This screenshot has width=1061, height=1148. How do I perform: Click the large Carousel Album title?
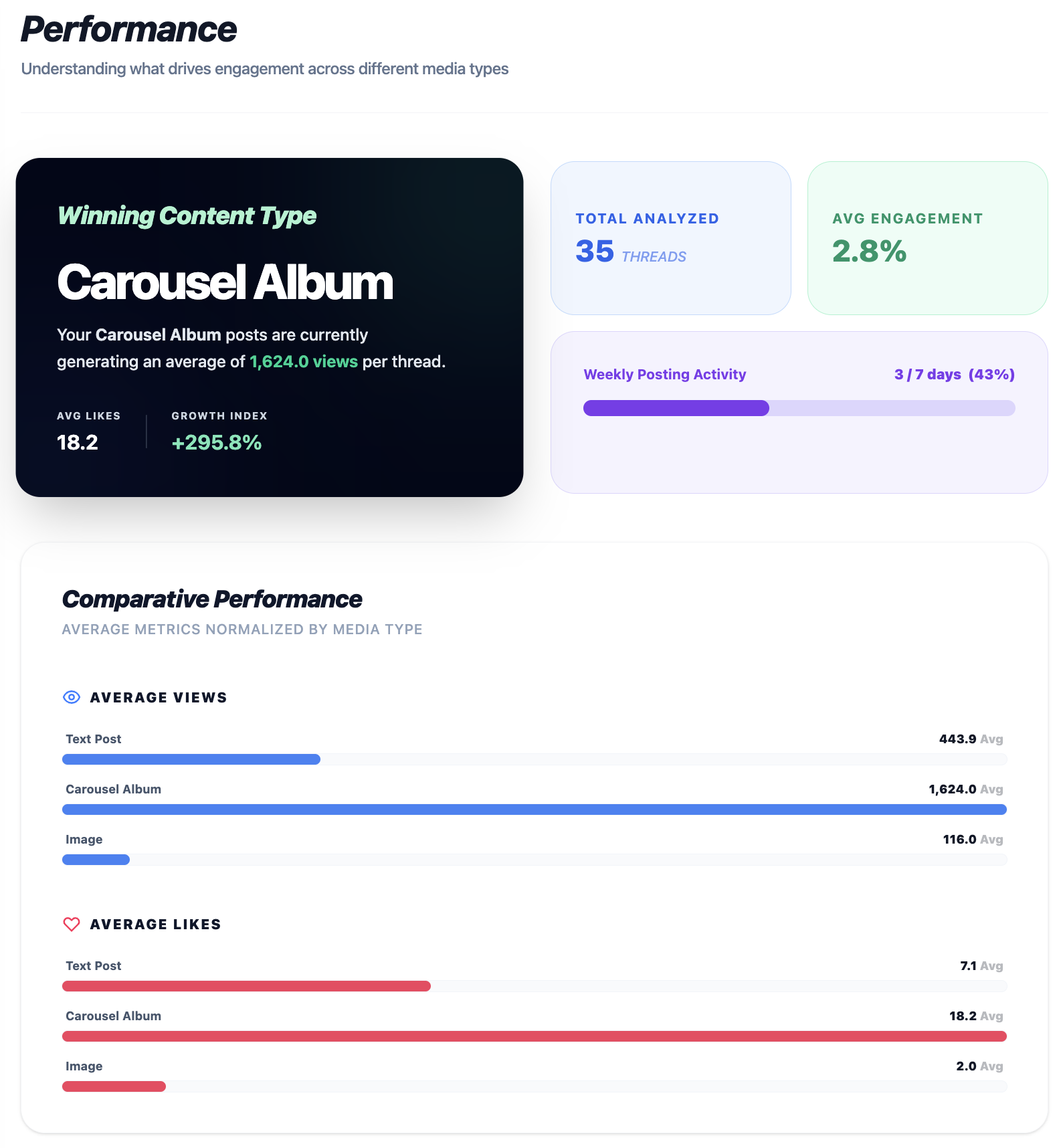coord(225,282)
